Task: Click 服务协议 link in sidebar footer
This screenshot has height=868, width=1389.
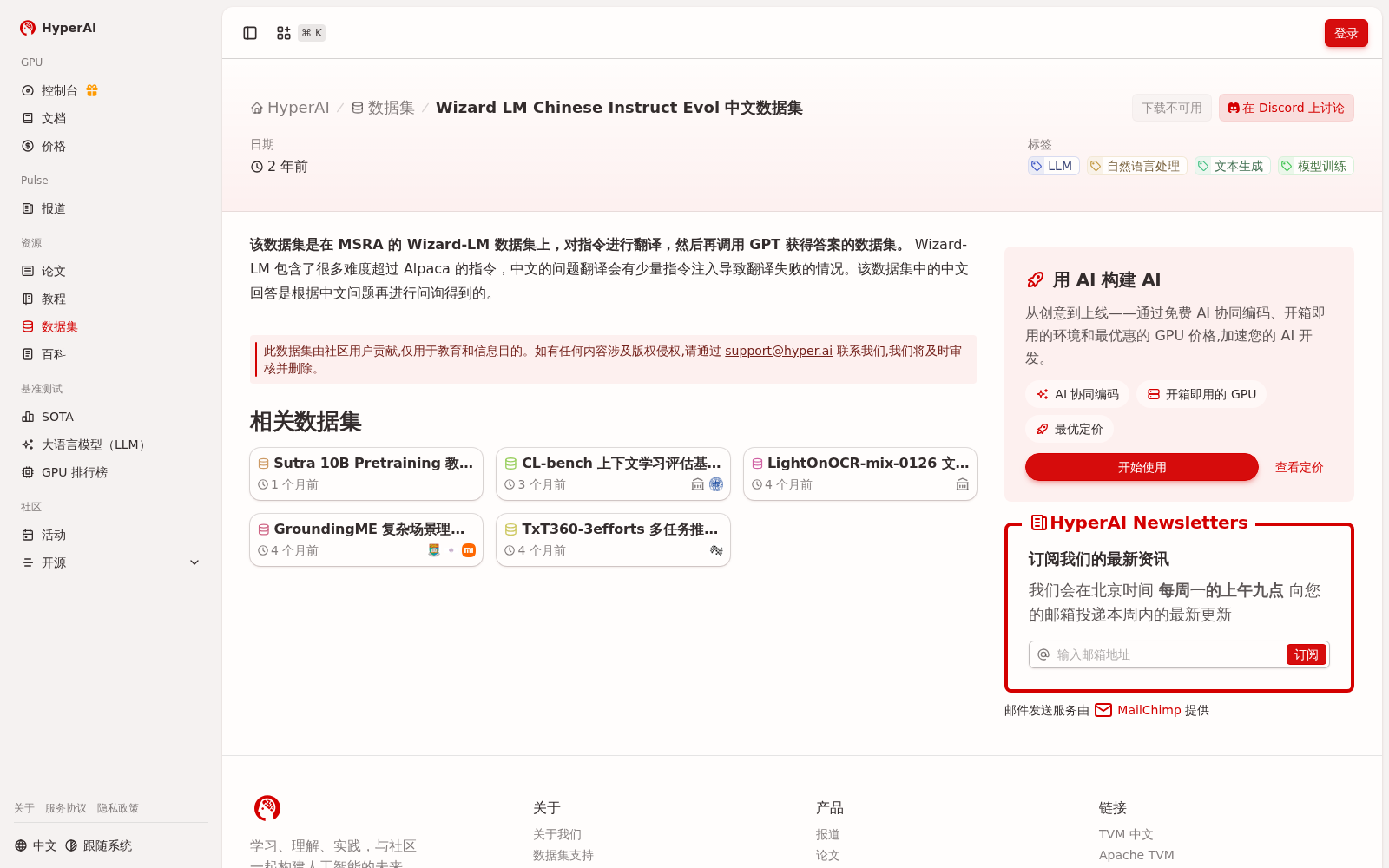Action: [x=66, y=808]
